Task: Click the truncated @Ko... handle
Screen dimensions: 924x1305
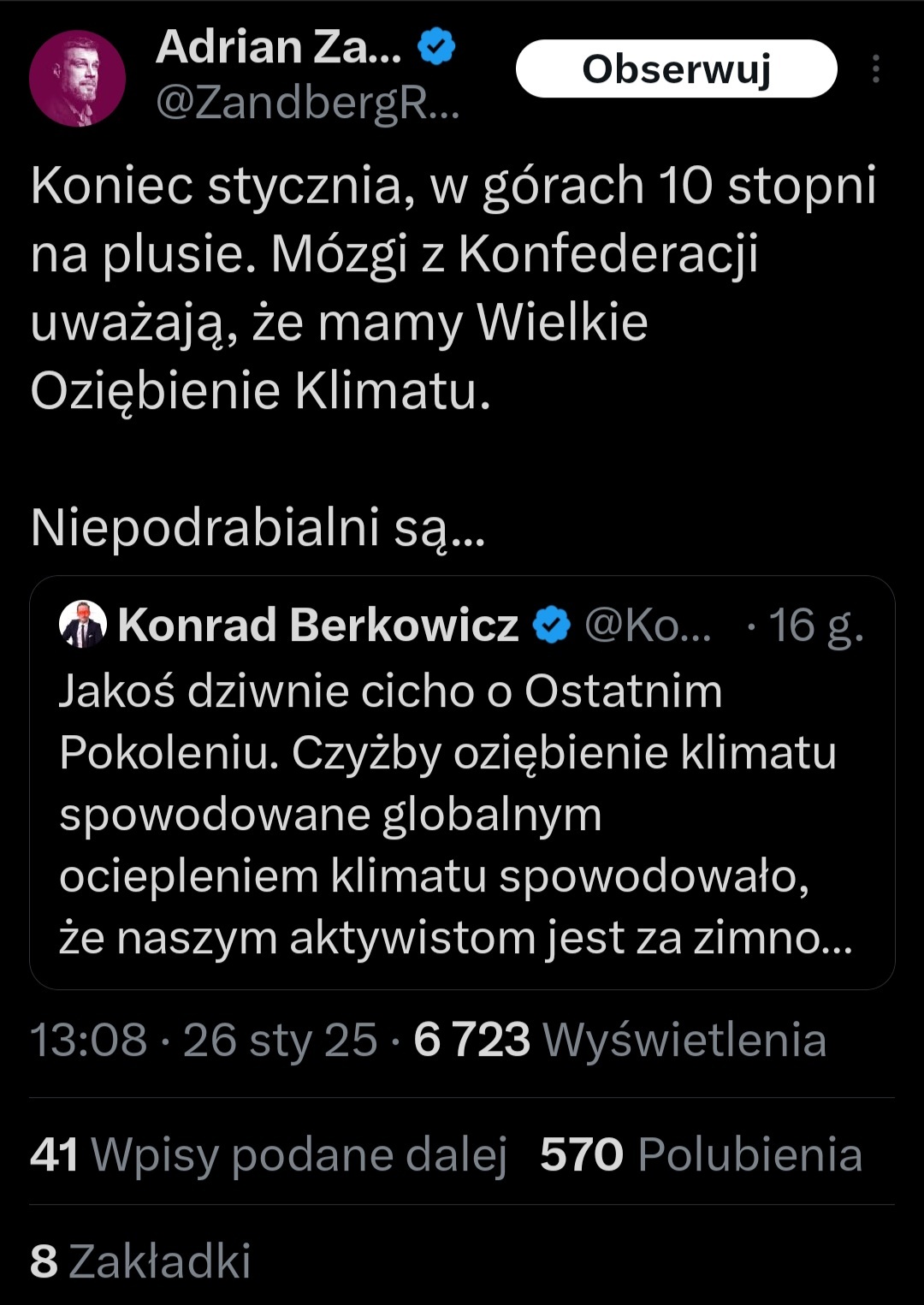Action: point(647,625)
